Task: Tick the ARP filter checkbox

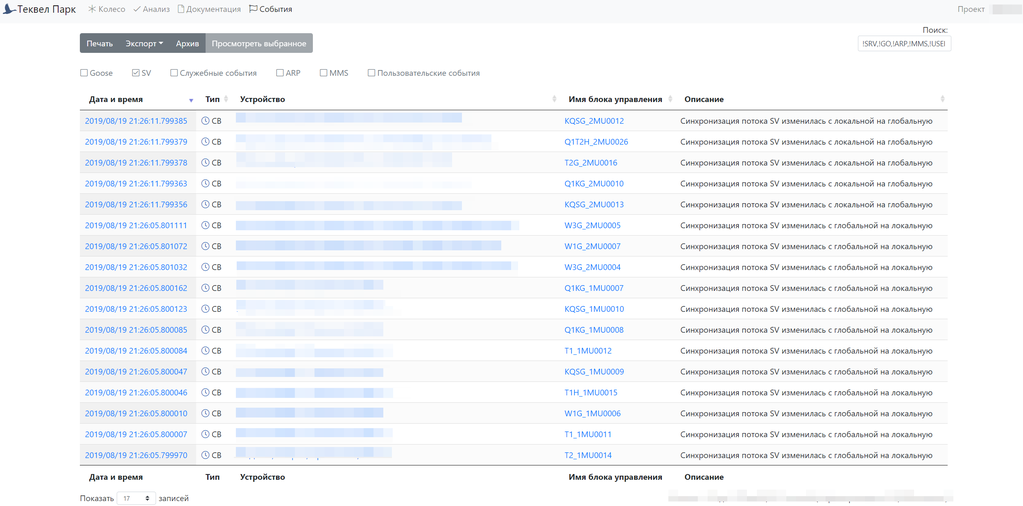Action: [x=280, y=73]
